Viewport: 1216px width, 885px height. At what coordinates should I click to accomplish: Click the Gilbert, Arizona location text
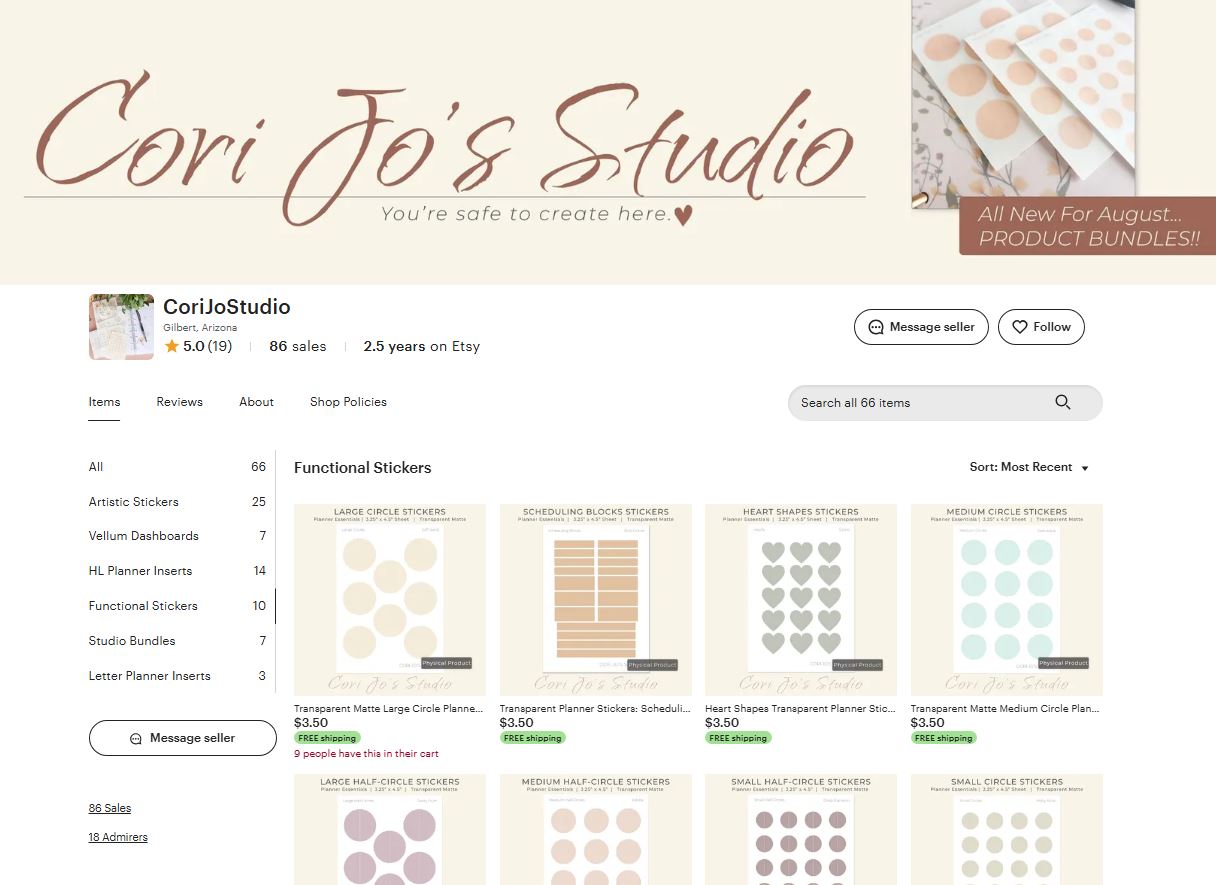pos(200,328)
